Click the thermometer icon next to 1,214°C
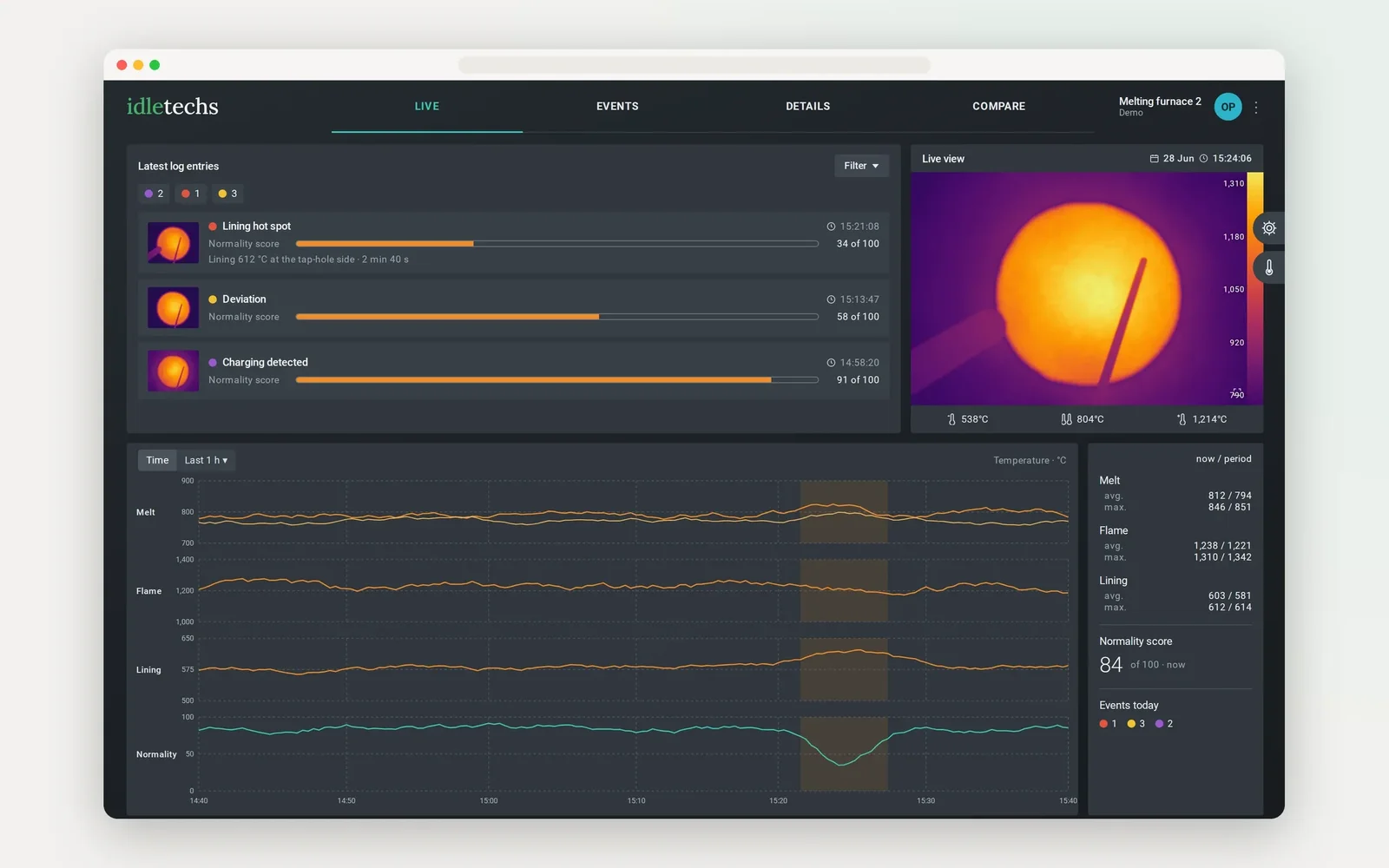Screen dimensions: 1389x868 coord(1182,419)
